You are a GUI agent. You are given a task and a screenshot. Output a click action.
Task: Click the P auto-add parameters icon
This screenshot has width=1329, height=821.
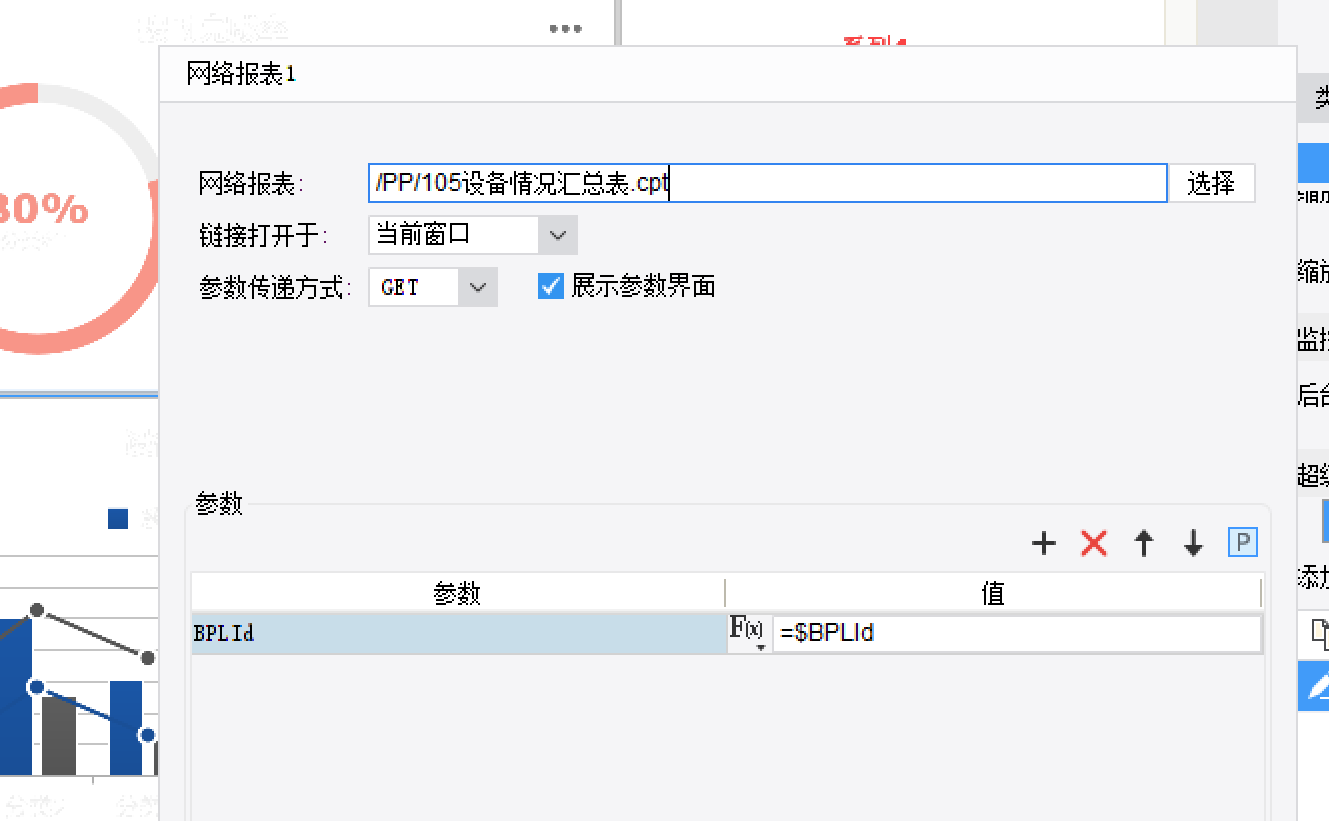point(1242,543)
